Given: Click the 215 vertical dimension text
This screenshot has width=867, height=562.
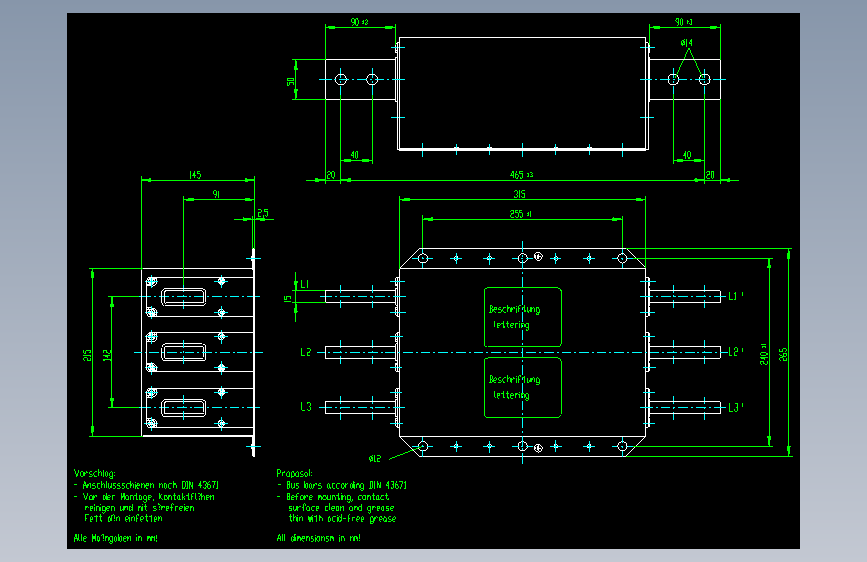Looking at the screenshot, I should [87, 355].
